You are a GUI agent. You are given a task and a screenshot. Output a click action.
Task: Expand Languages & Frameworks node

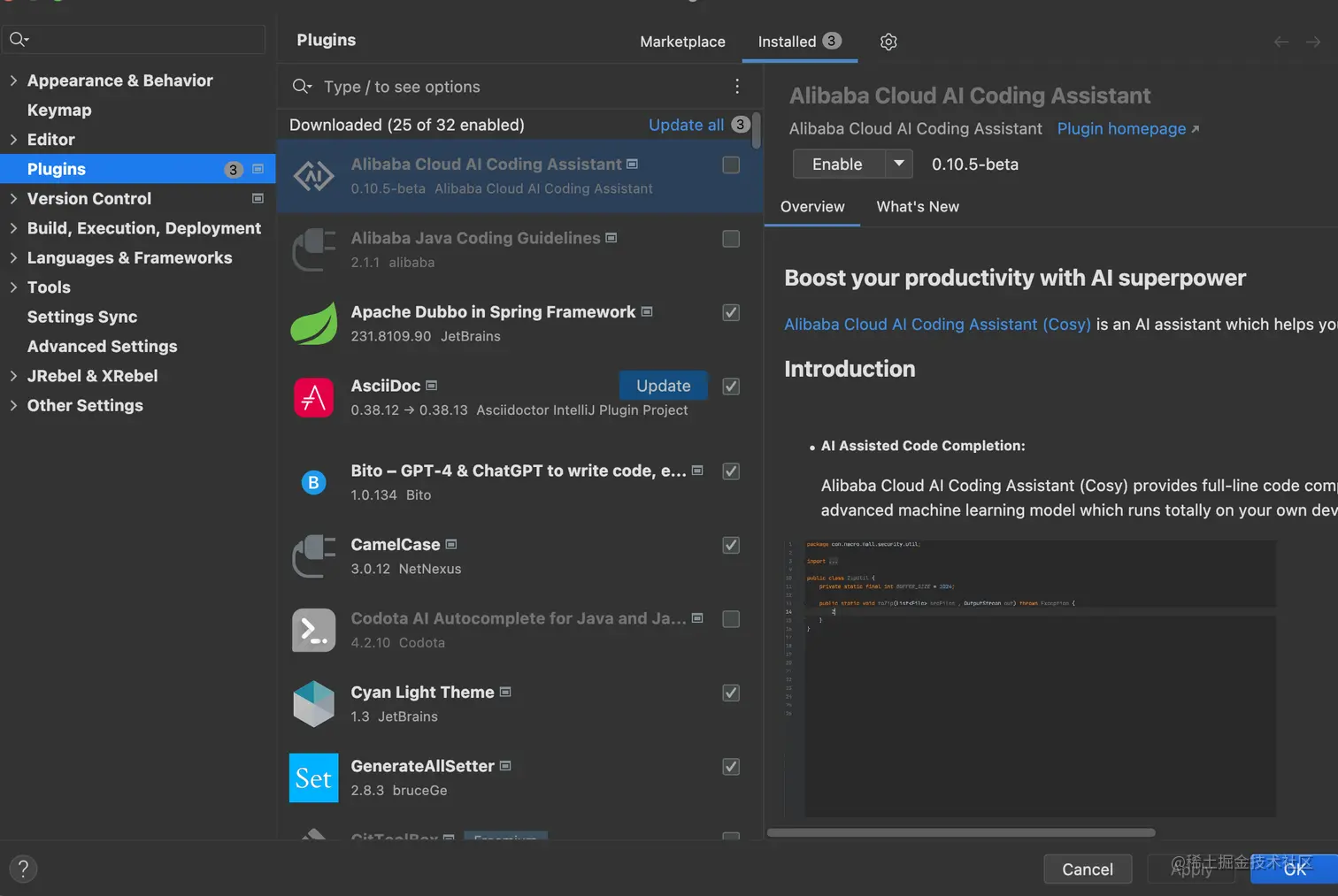click(x=13, y=258)
